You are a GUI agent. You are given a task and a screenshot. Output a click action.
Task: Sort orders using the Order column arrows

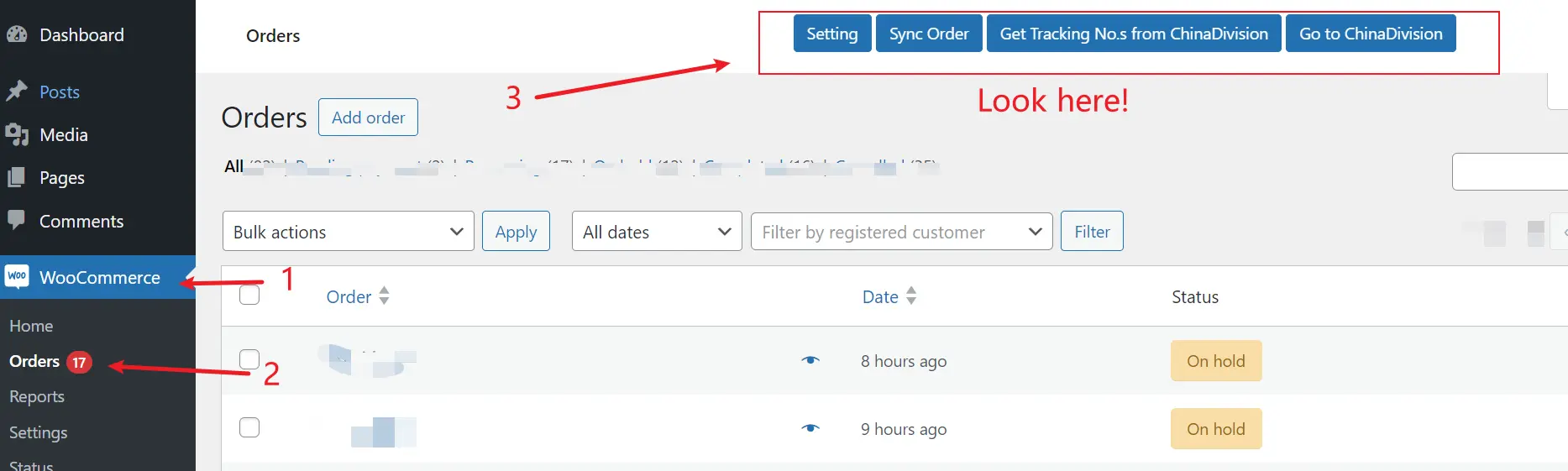(x=384, y=296)
